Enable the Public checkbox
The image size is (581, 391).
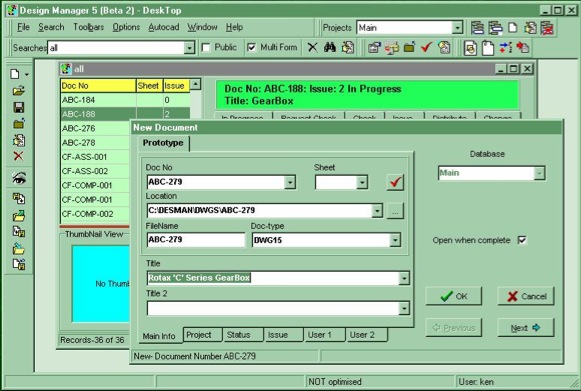(206, 47)
